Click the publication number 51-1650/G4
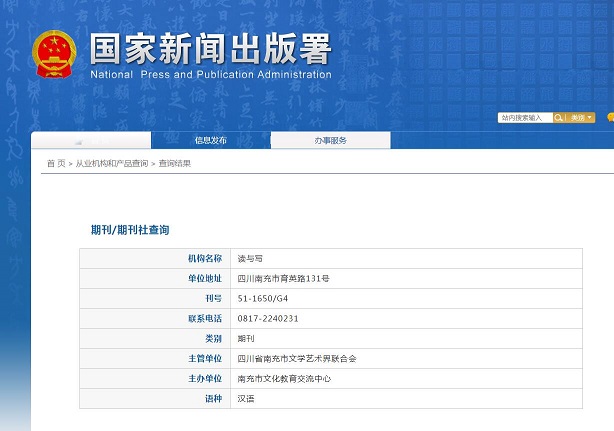 (x=264, y=299)
